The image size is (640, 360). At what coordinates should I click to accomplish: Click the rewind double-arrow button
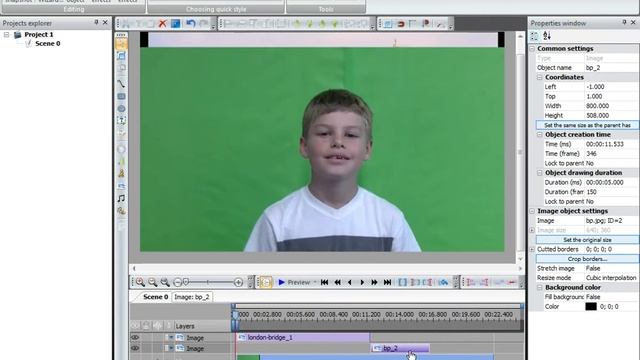click(x=337, y=282)
